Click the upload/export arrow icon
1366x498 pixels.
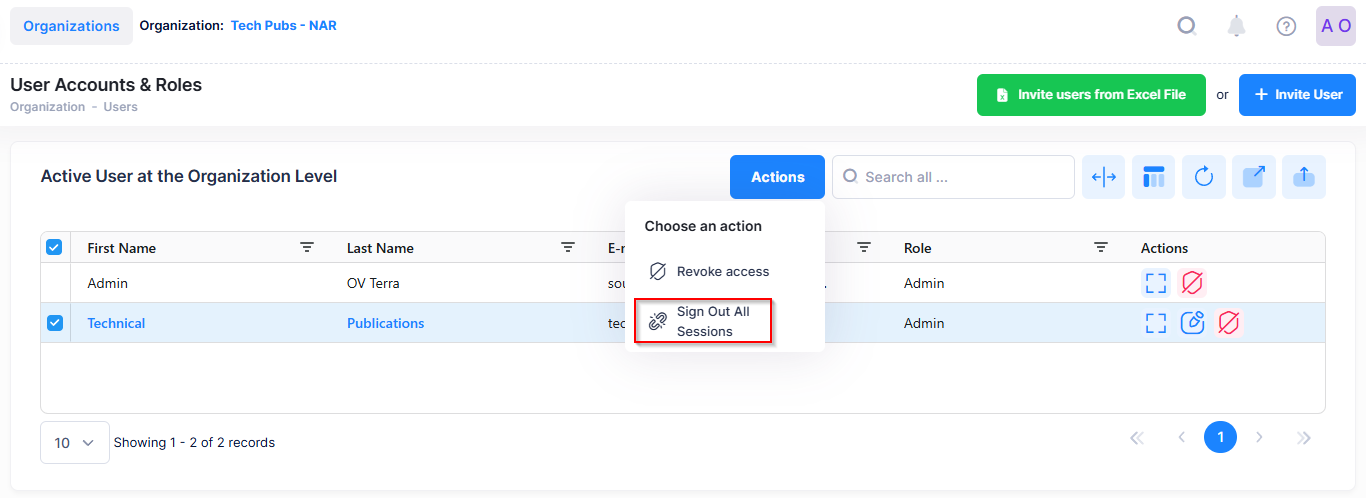click(1304, 177)
